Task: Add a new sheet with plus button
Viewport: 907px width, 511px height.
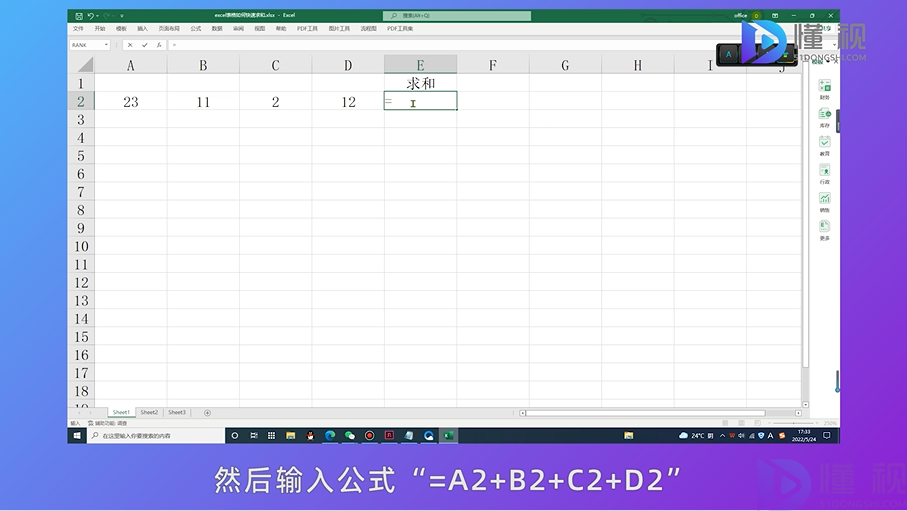Action: 207,413
